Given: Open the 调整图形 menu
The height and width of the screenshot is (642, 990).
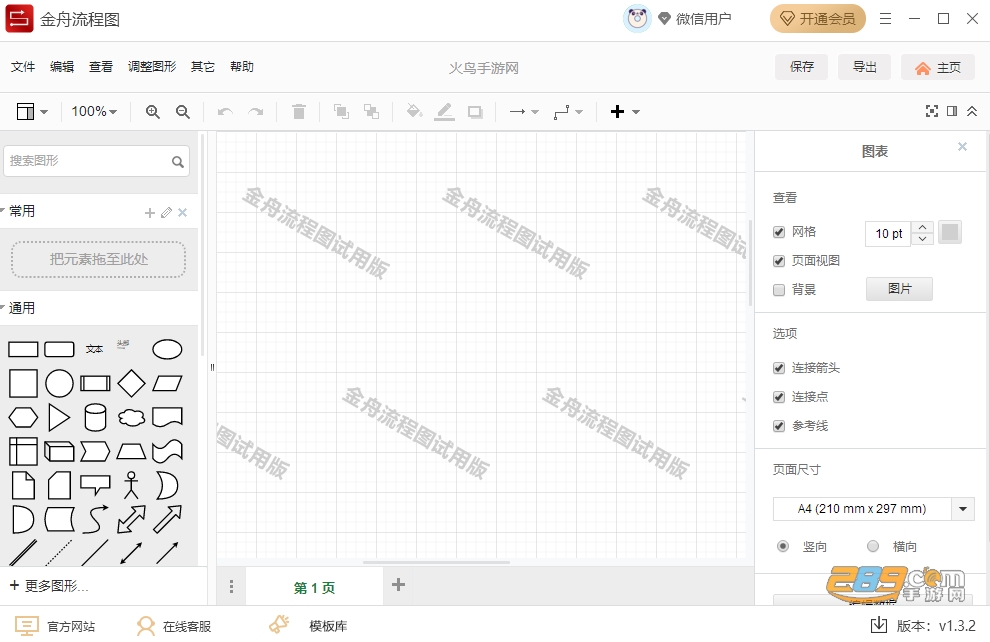Looking at the screenshot, I should 152,67.
